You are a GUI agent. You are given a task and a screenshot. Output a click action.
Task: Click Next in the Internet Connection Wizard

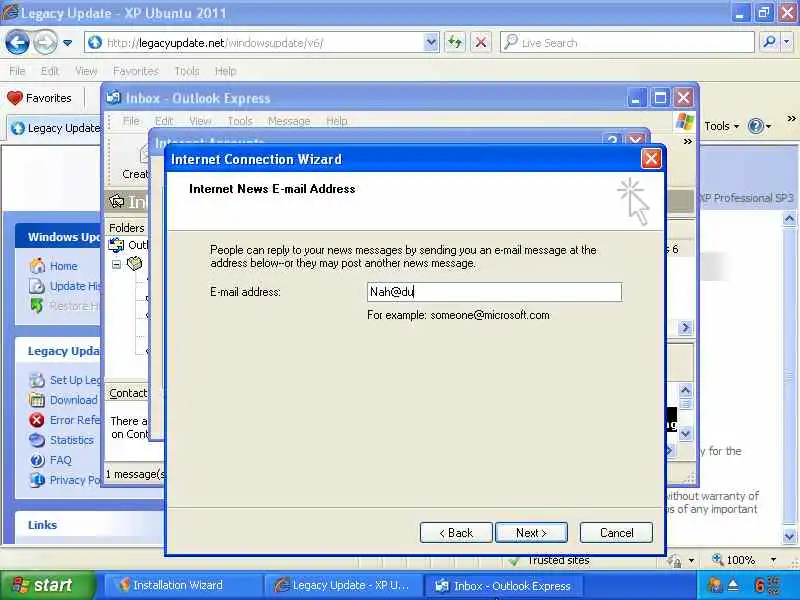531,533
